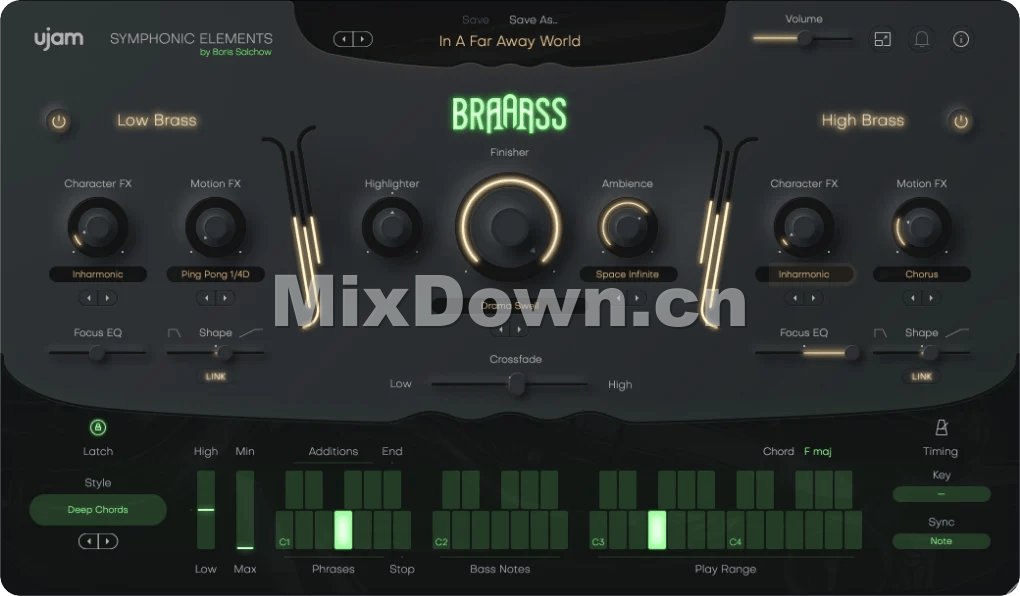Next Low Brass Motion FX type arrow
1020x596 pixels.
225,298
